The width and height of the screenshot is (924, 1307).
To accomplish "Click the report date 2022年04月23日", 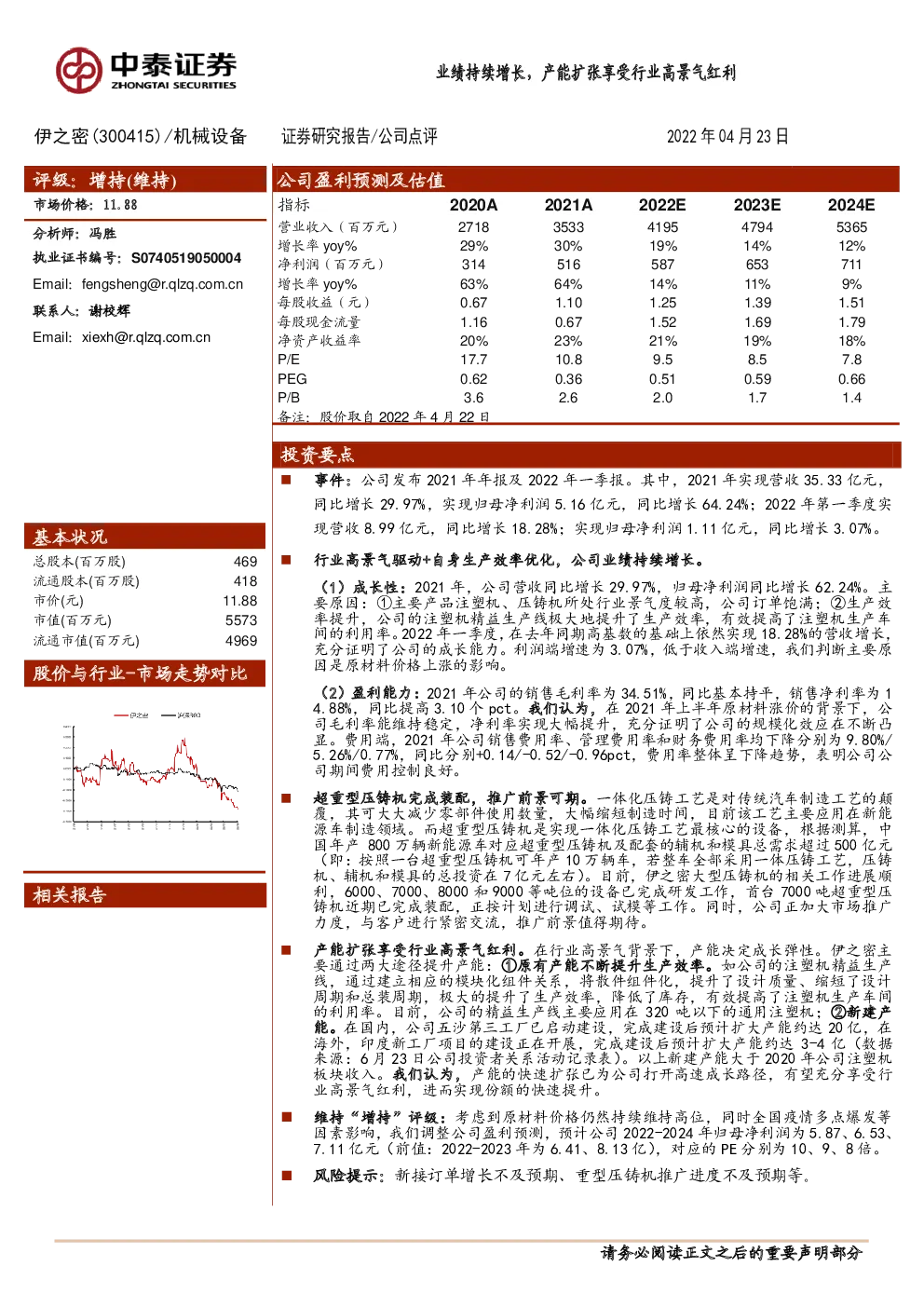I will coord(727,136).
